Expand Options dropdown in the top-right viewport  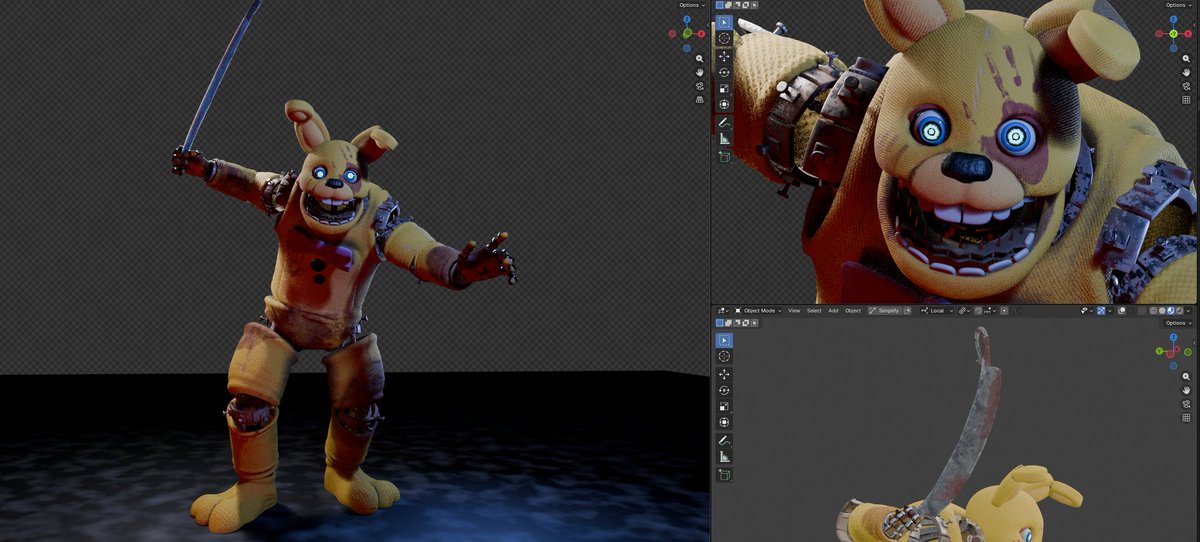tap(1178, 5)
